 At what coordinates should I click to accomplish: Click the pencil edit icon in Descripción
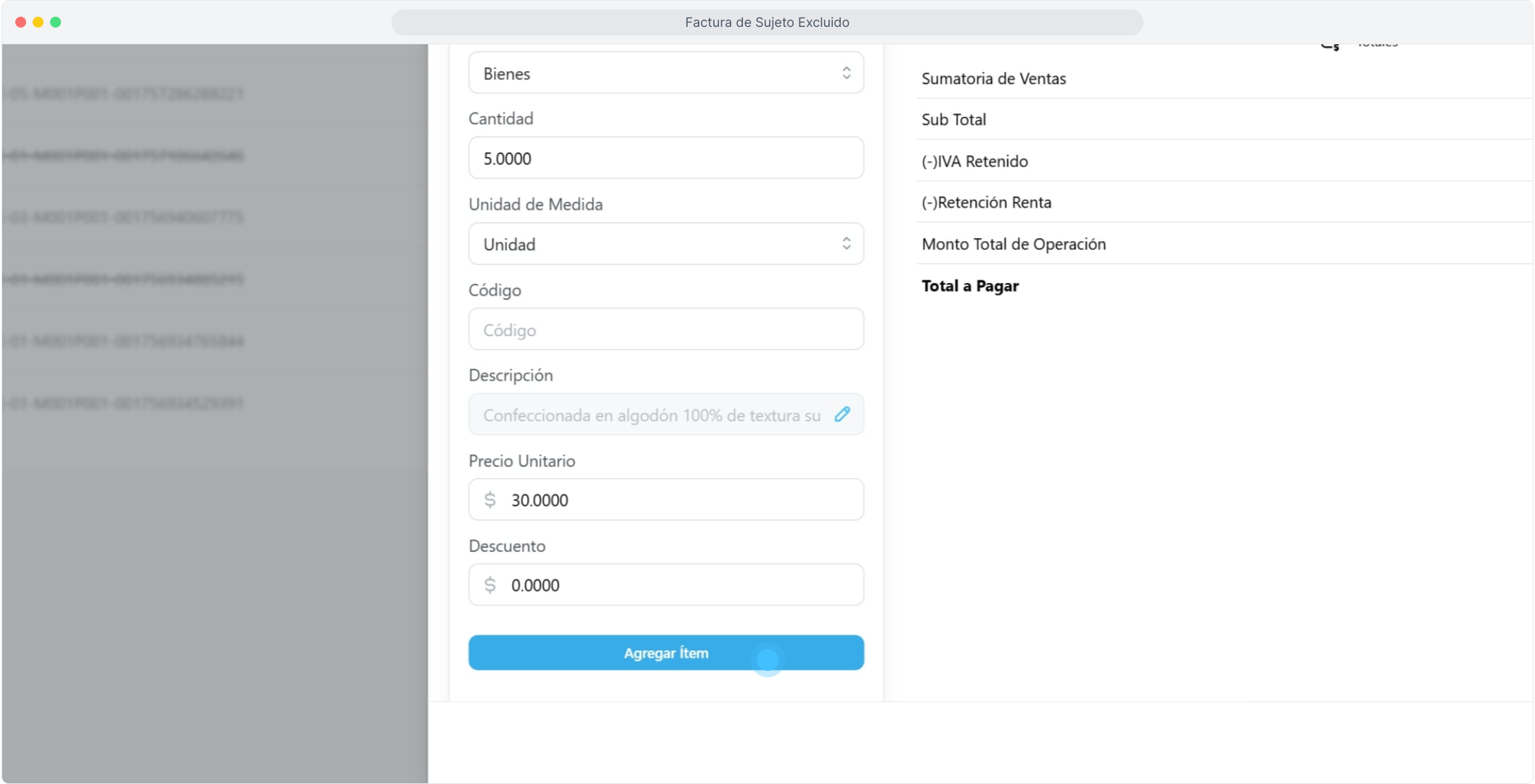point(842,415)
